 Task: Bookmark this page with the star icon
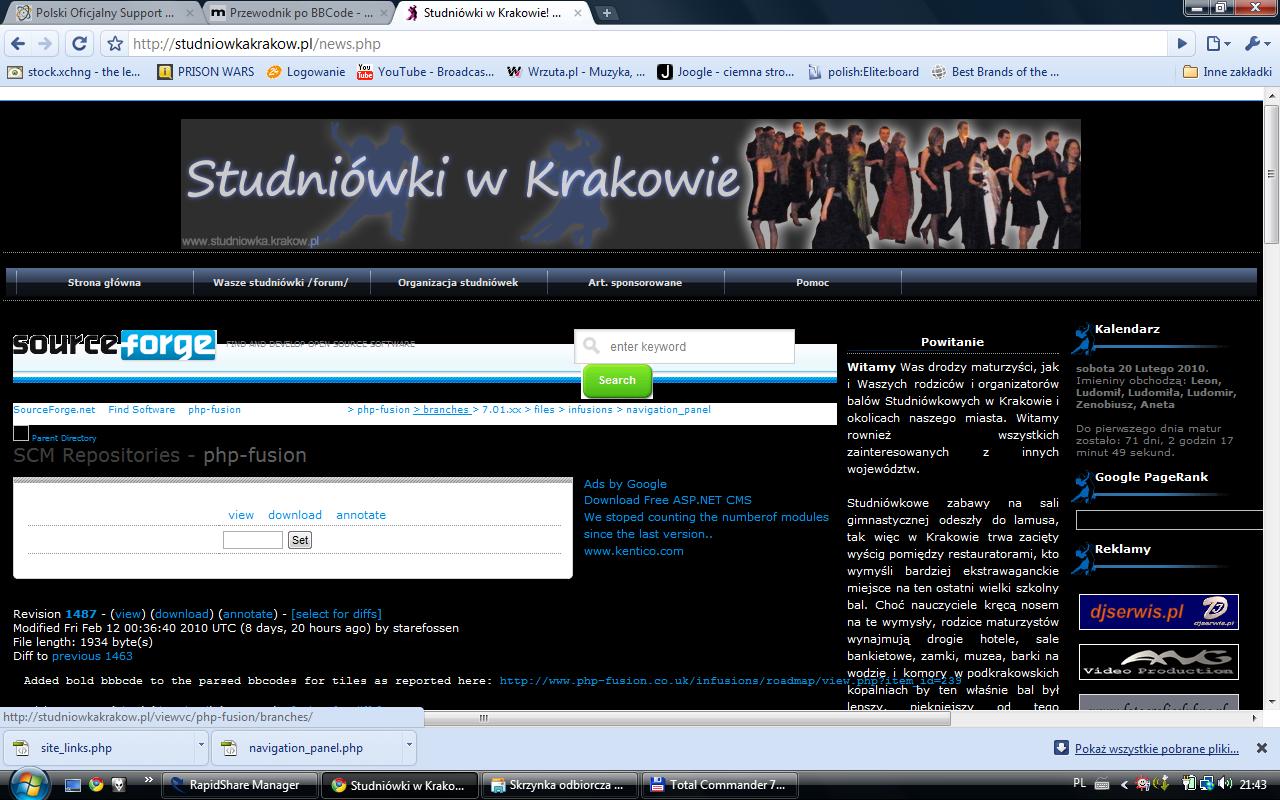pyautogui.click(x=115, y=44)
